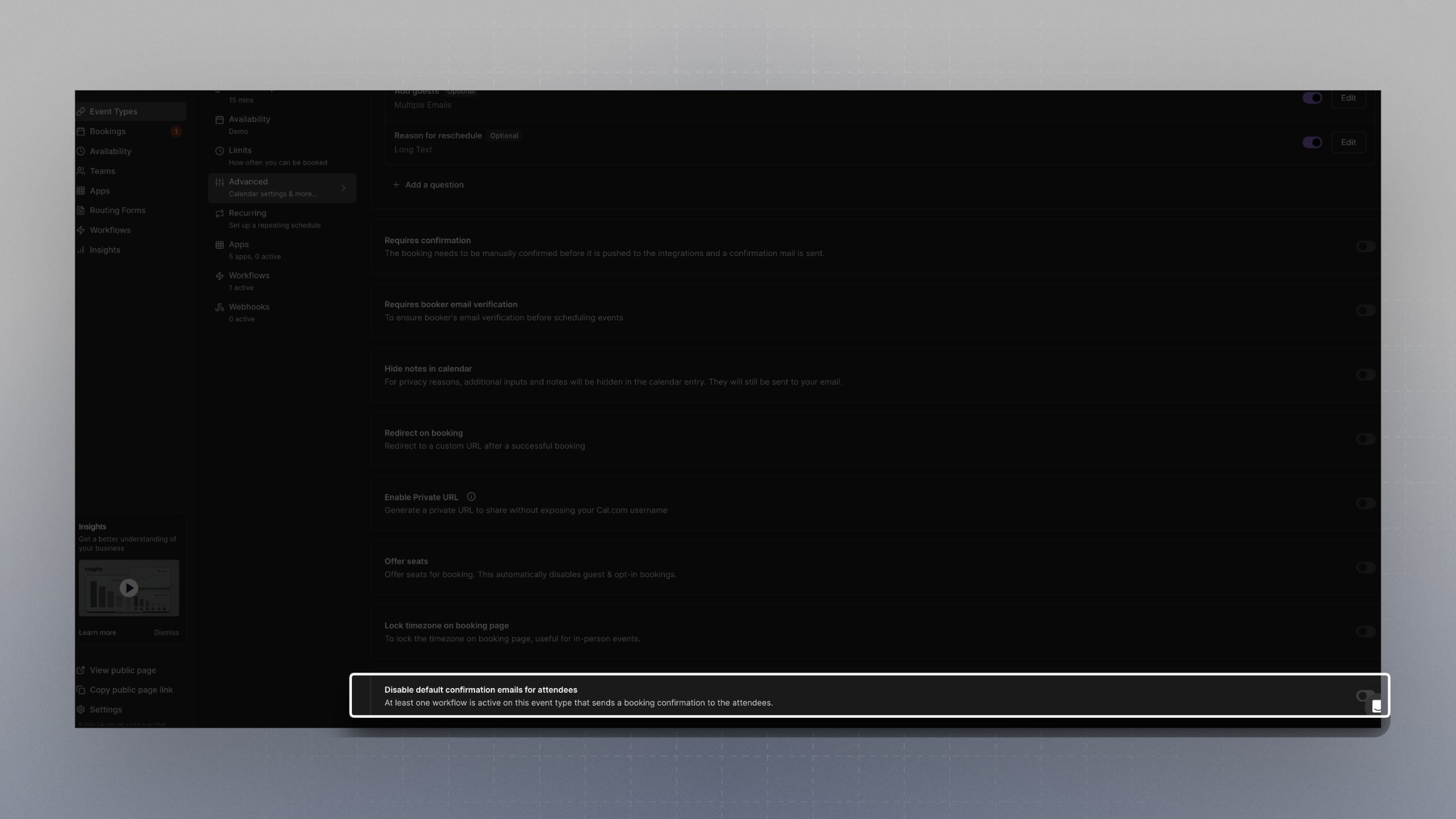Turn off Reason for reschedule toggle
The image size is (1456, 819).
[x=1312, y=143]
